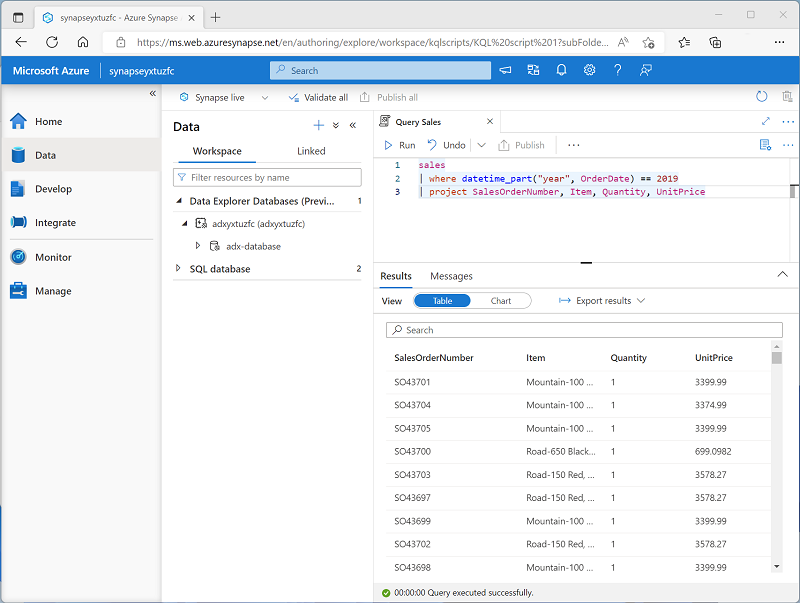The image size is (800, 603).
Task: Switch to the Workspace tab
Action: (x=217, y=151)
